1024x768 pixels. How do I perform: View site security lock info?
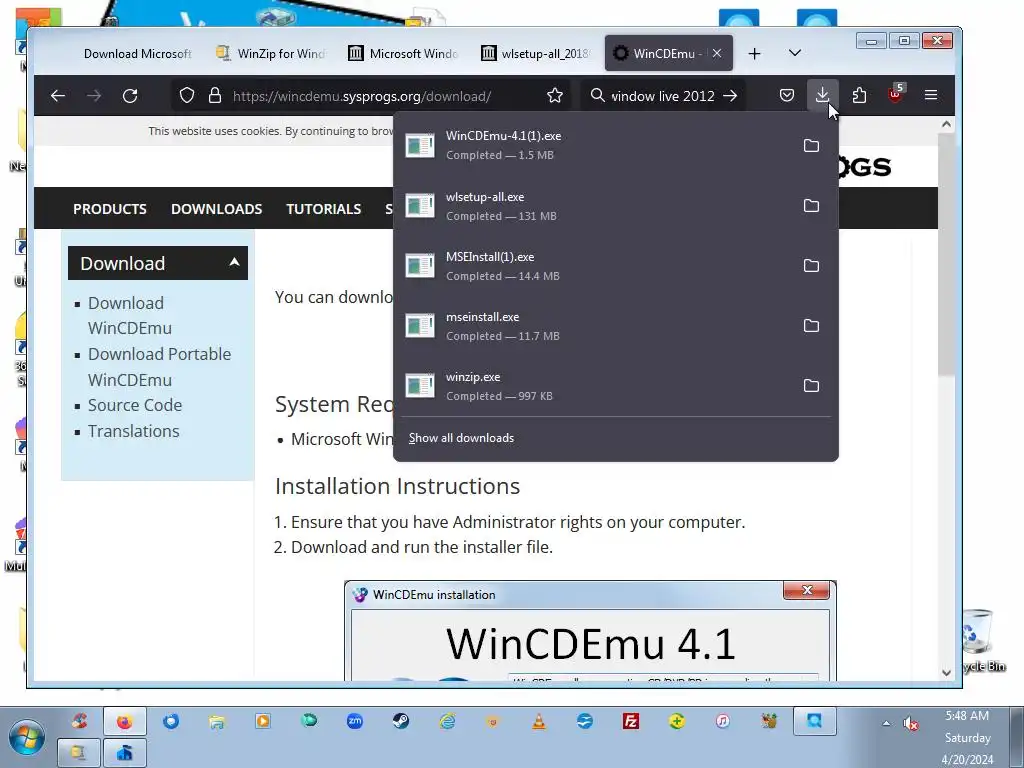(215, 96)
